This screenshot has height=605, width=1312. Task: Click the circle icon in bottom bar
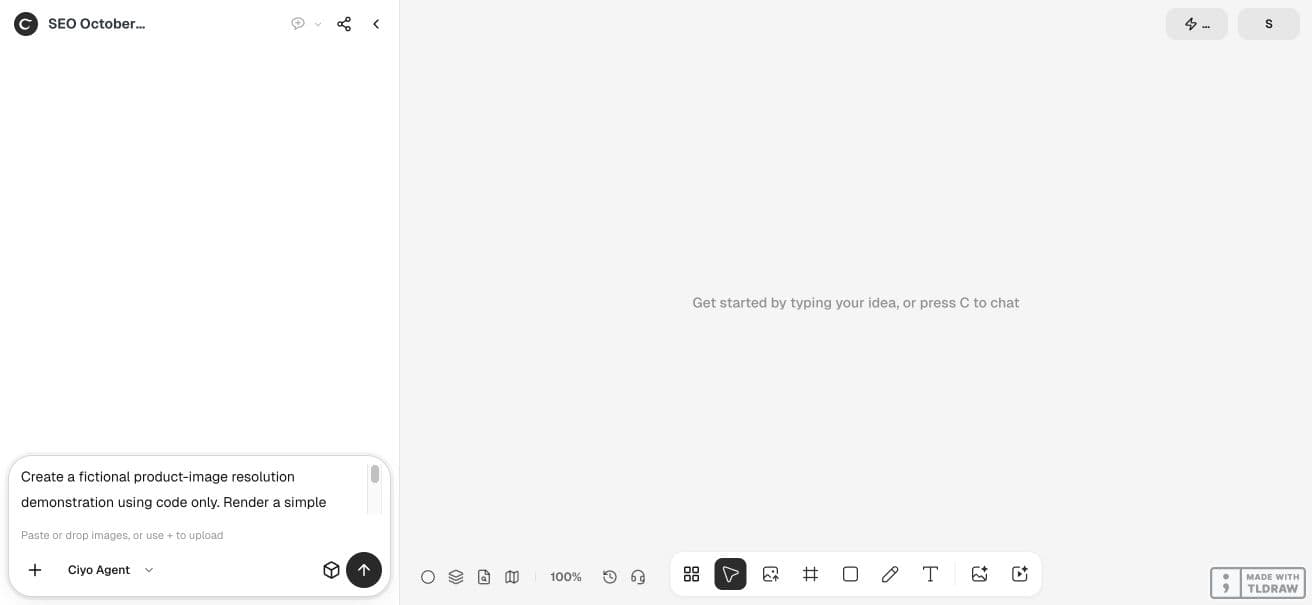click(x=428, y=577)
